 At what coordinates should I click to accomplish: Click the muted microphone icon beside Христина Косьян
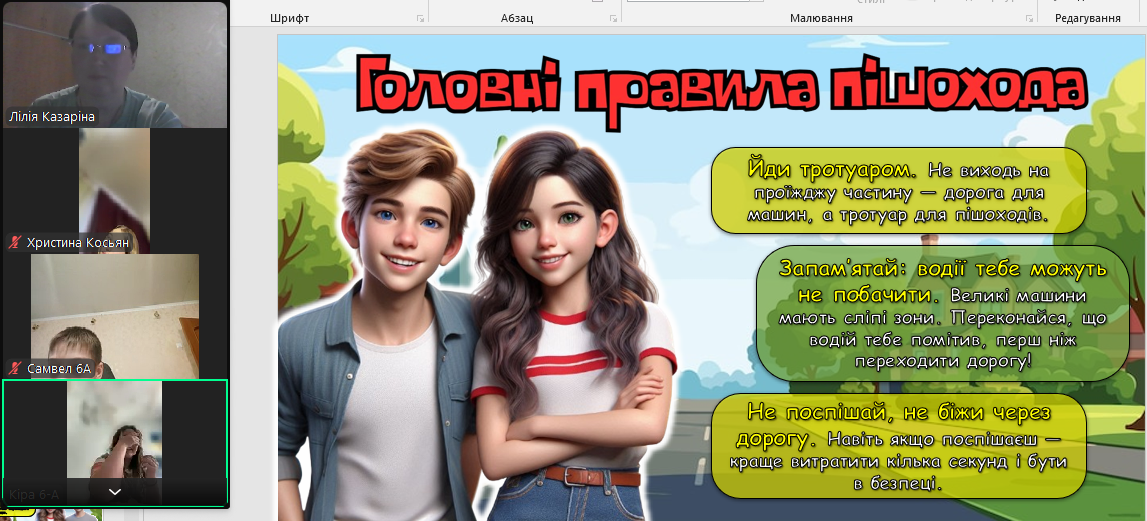click(15, 242)
